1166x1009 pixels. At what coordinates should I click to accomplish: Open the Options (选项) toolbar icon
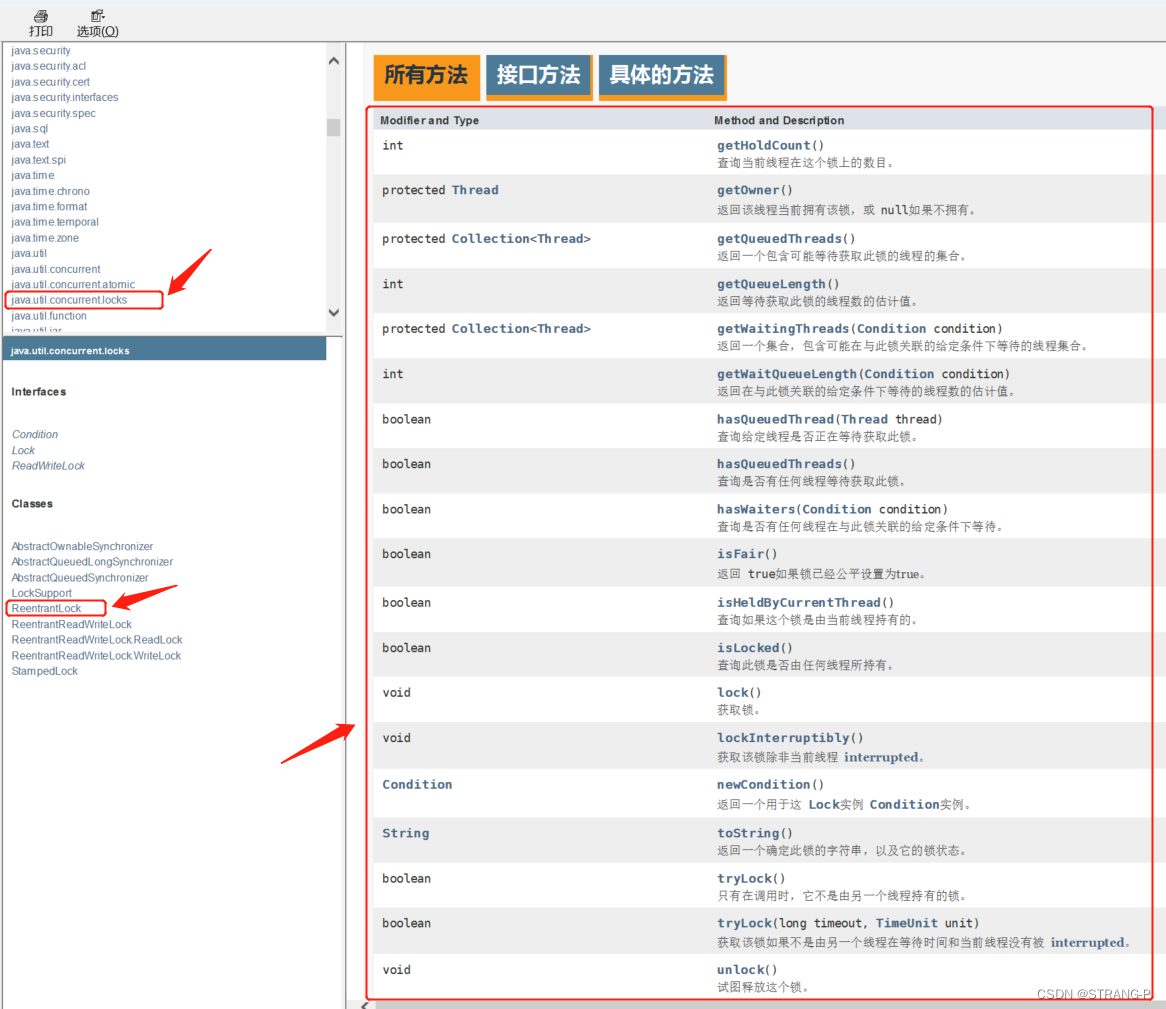pyautogui.click(x=97, y=23)
